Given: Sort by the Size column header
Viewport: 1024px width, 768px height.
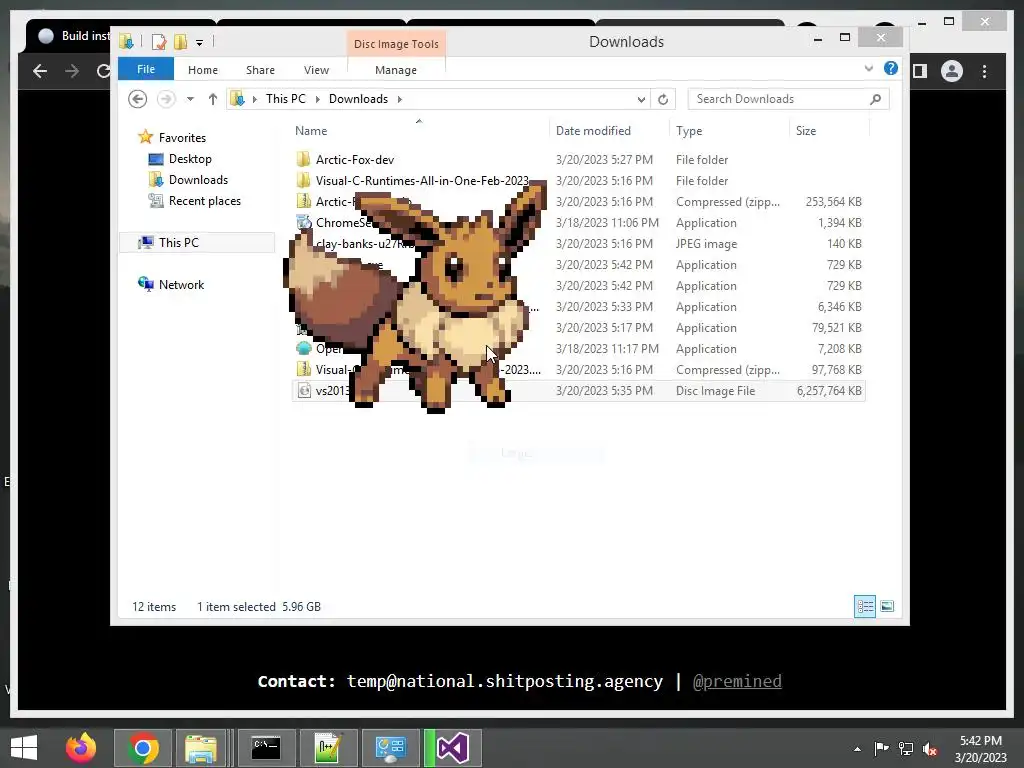Looking at the screenshot, I should [806, 131].
